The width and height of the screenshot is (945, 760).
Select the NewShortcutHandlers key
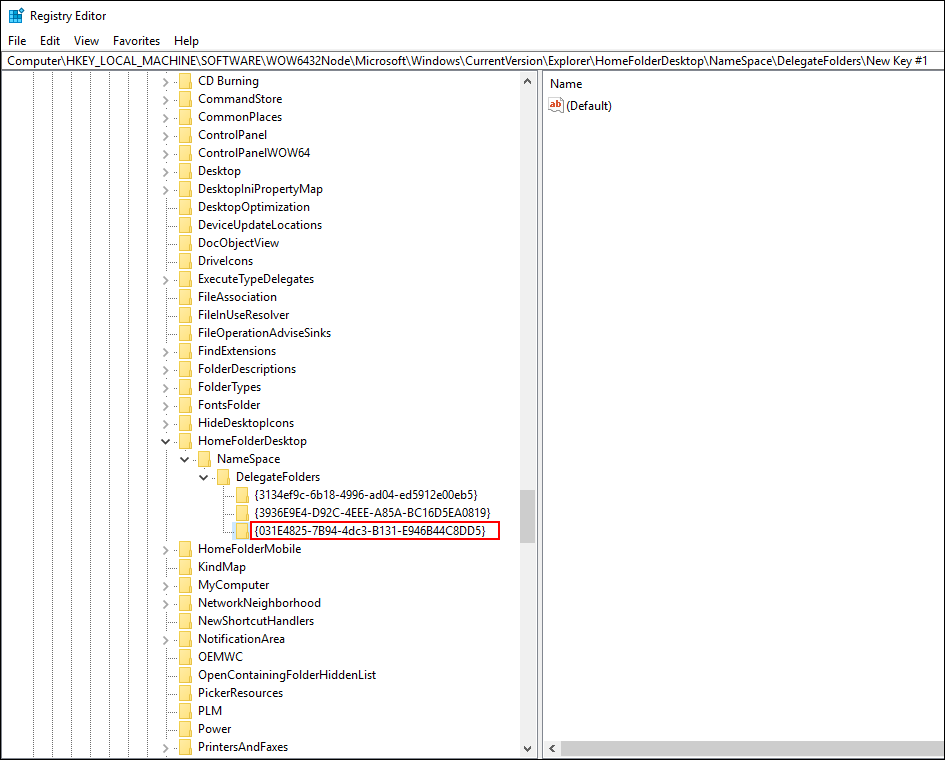[256, 621]
